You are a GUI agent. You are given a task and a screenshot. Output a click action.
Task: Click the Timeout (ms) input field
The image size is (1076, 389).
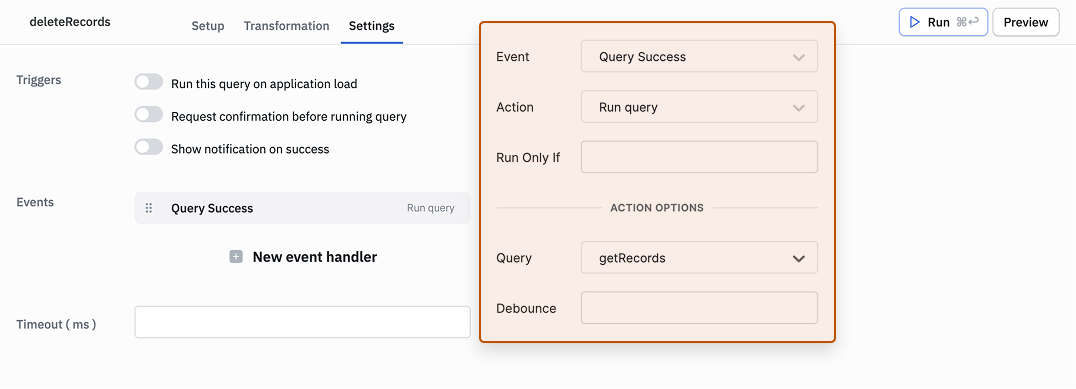point(303,322)
